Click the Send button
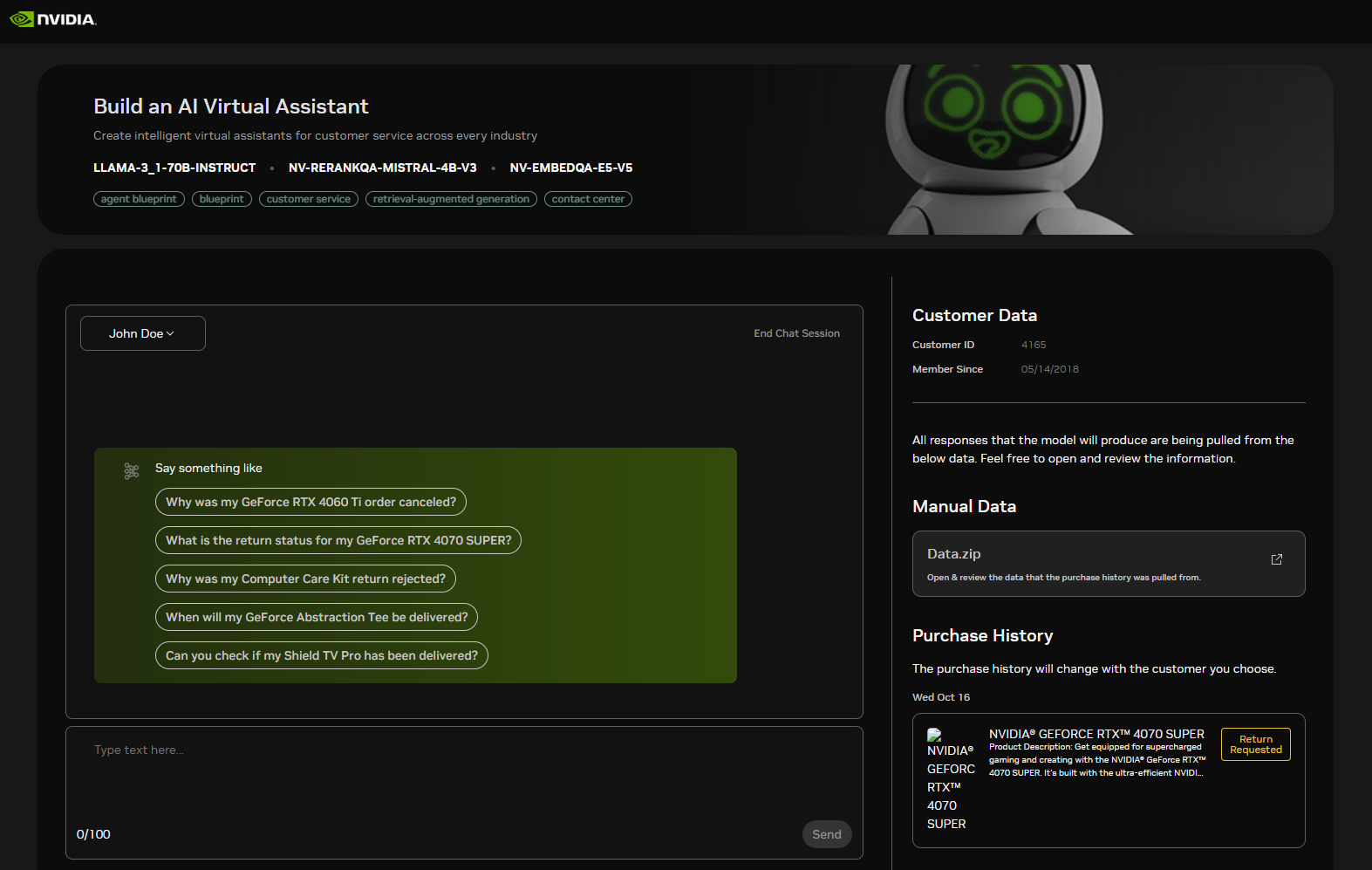The height and width of the screenshot is (870, 1372). [827, 834]
